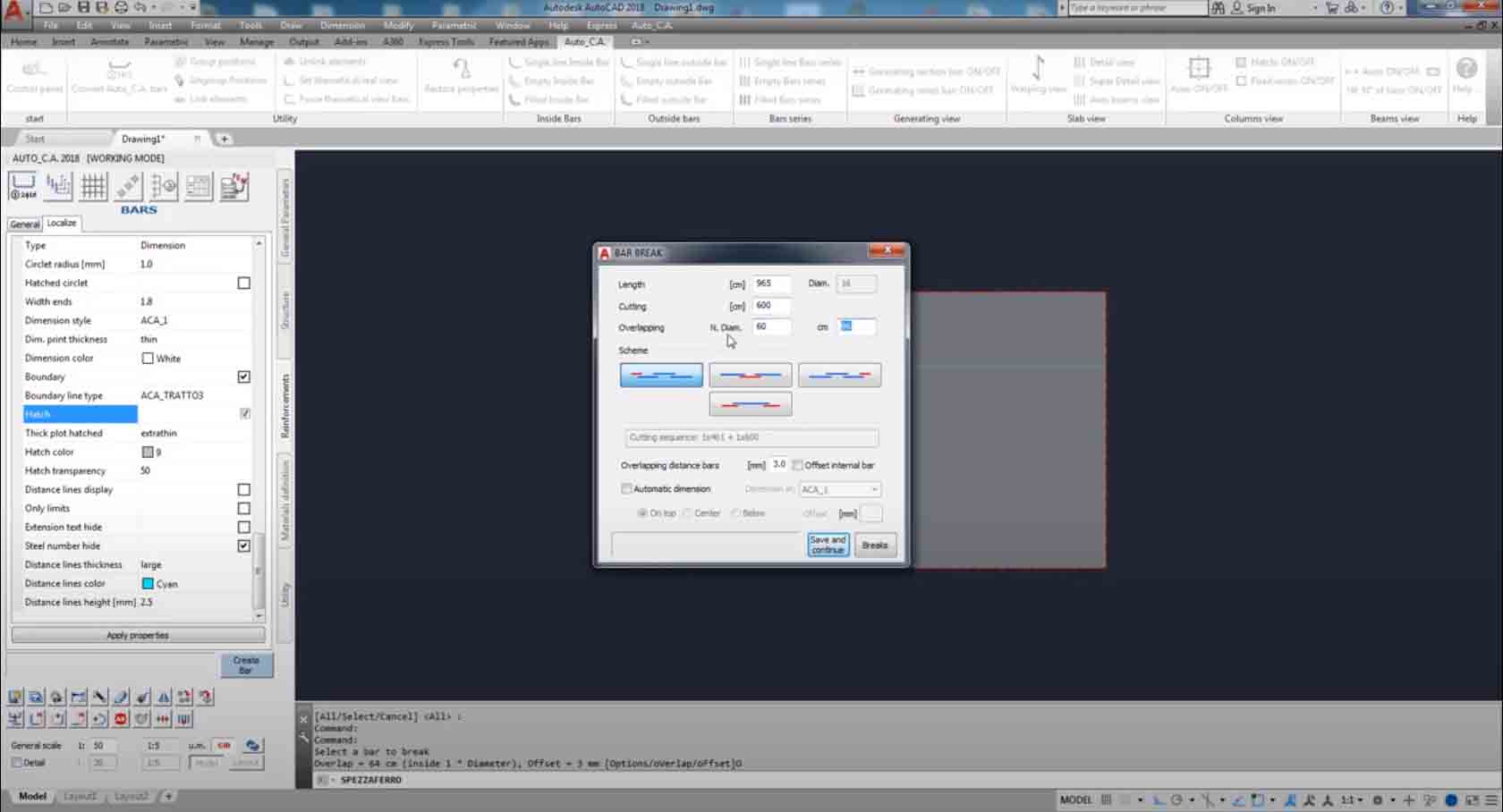Image resolution: width=1503 pixels, height=812 pixels.
Task: Switch to the General tab in properties panel
Action: point(25,224)
